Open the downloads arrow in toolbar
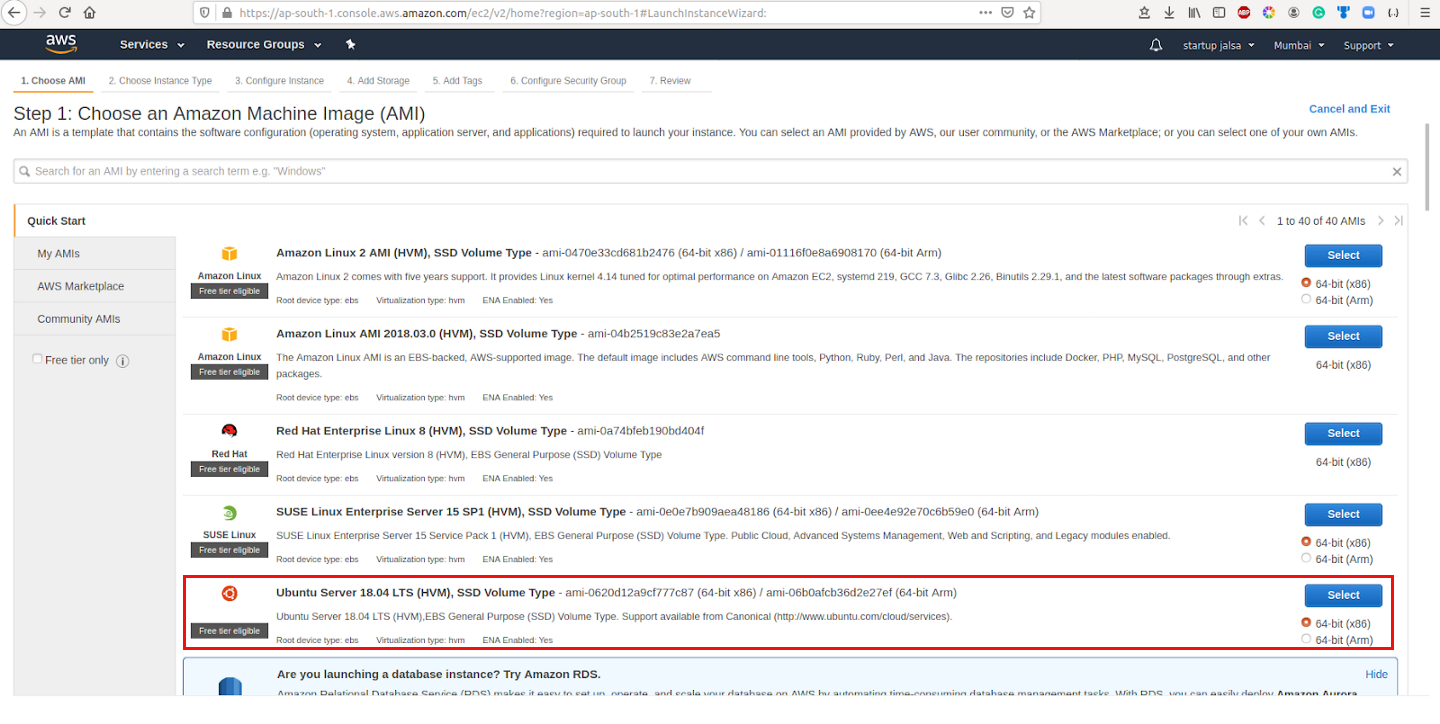1440x724 pixels. (x=1168, y=12)
